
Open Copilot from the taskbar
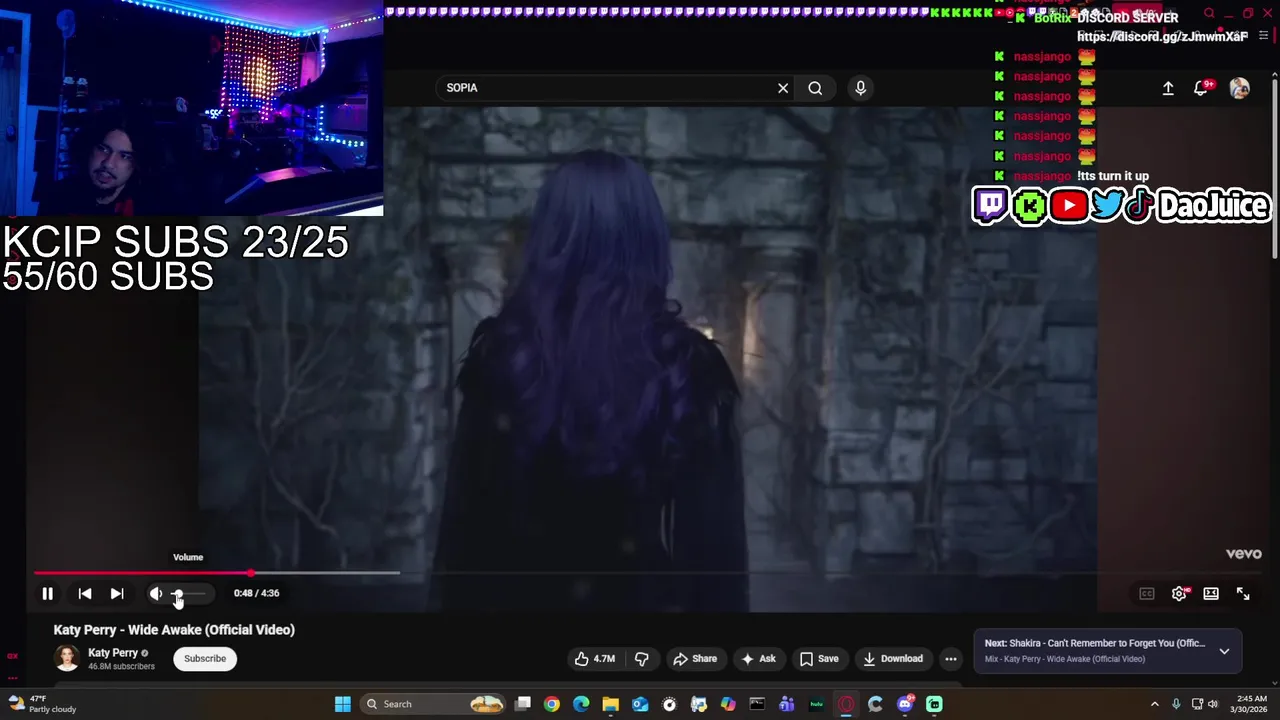[728, 704]
